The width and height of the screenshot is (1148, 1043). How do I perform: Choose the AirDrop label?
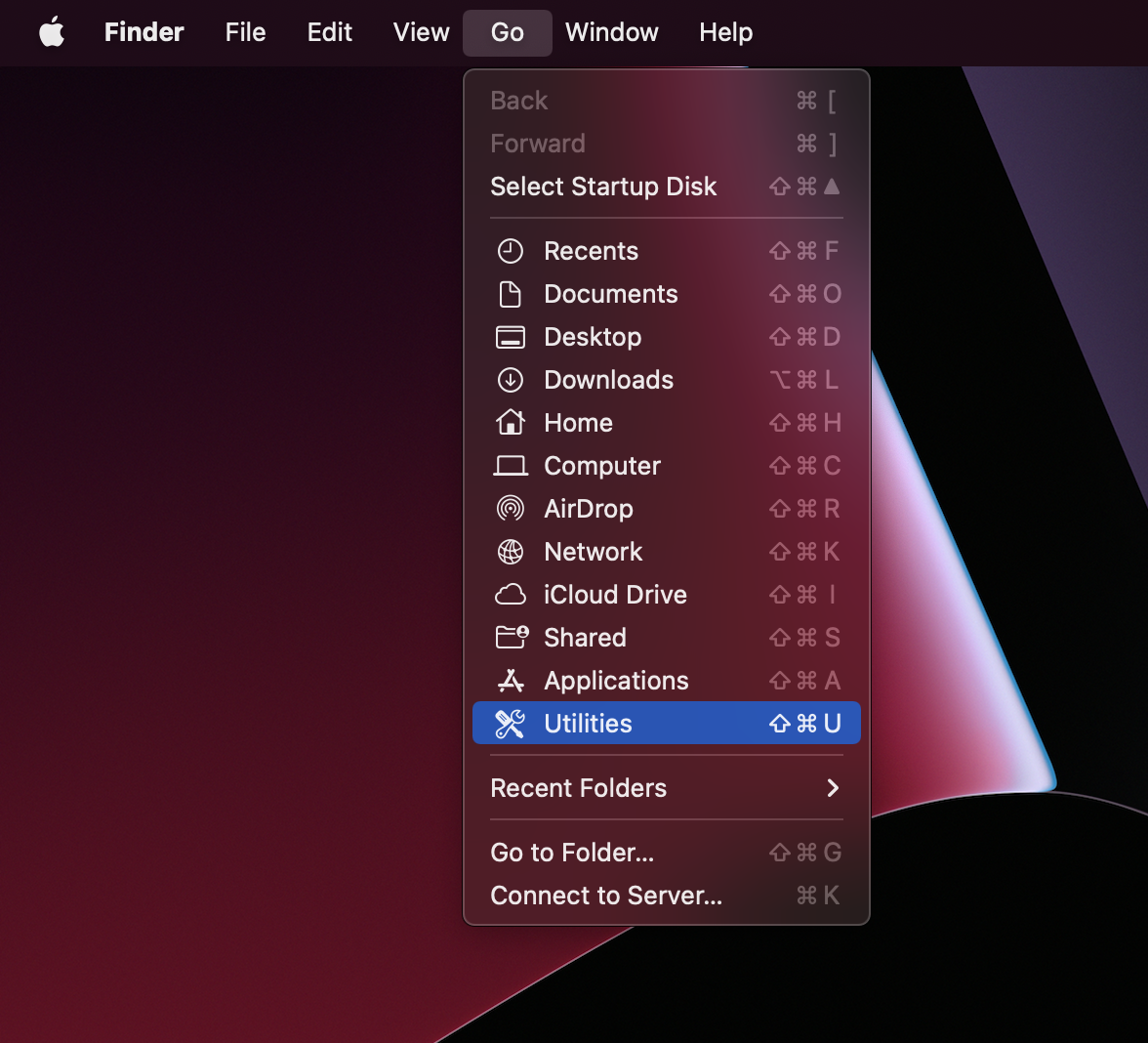tap(589, 509)
